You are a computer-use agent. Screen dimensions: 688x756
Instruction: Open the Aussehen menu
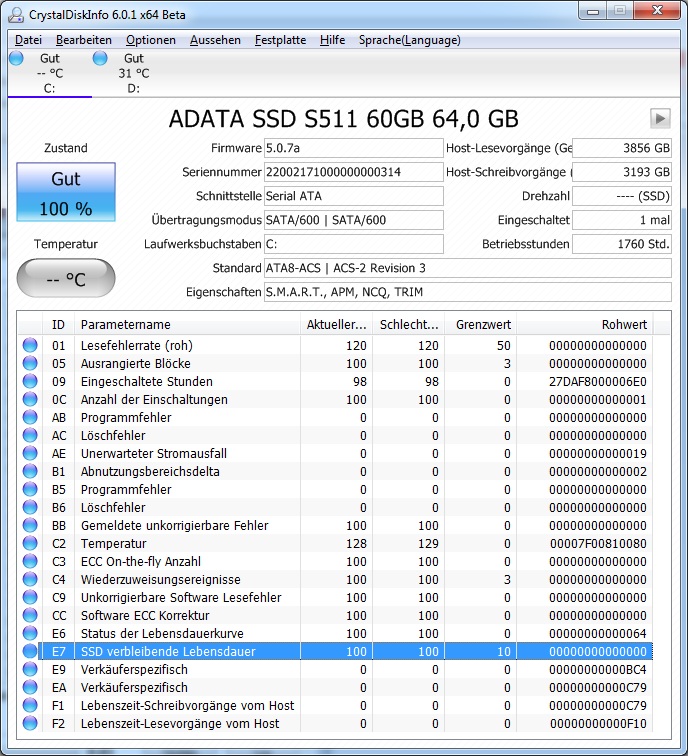(215, 40)
